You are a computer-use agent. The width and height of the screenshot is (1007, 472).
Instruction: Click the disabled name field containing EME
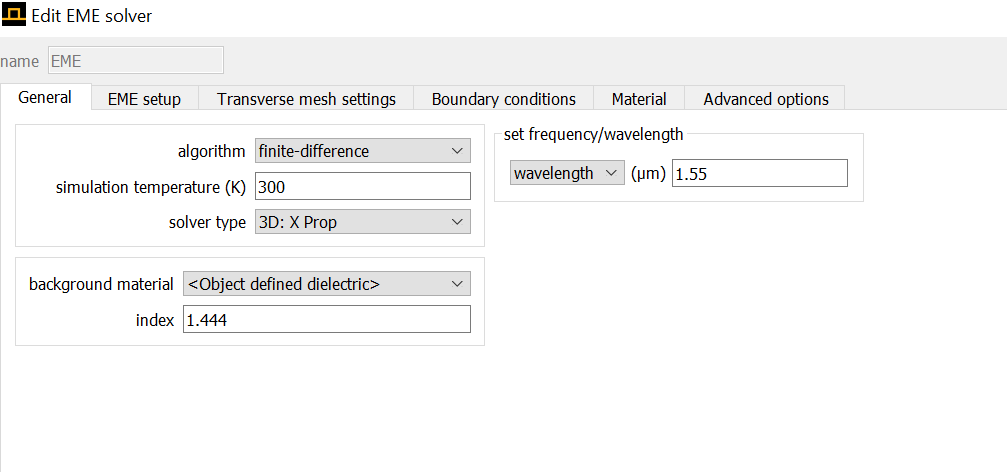click(x=136, y=61)
